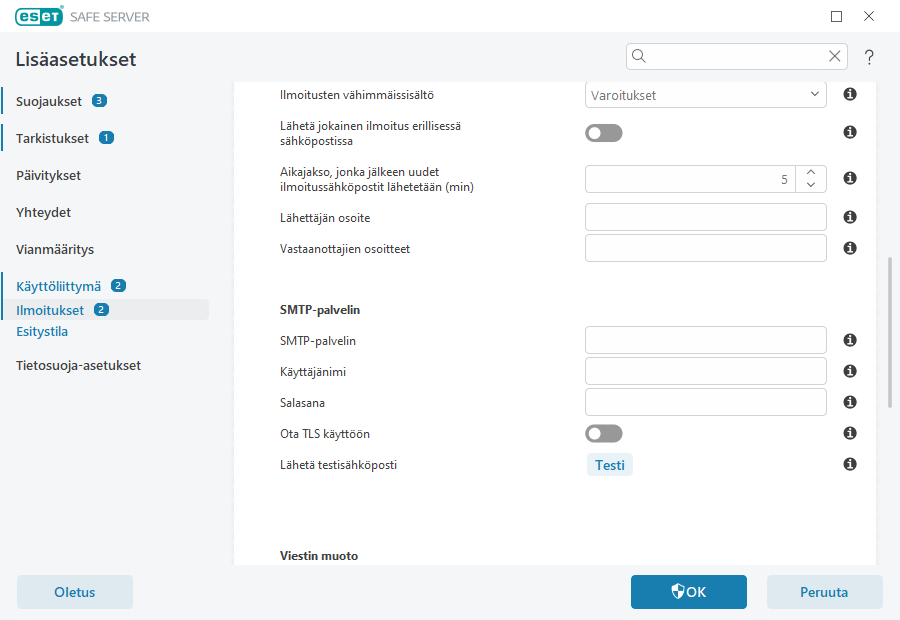This screenshot has width=900, height=620.
Task: Show info for Vastaanottajien osoitteet
Action: tap(850, 248)
